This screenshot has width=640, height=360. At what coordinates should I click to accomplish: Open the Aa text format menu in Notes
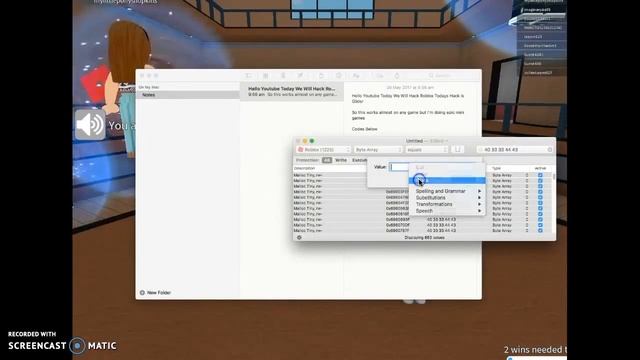pos(356,76)
